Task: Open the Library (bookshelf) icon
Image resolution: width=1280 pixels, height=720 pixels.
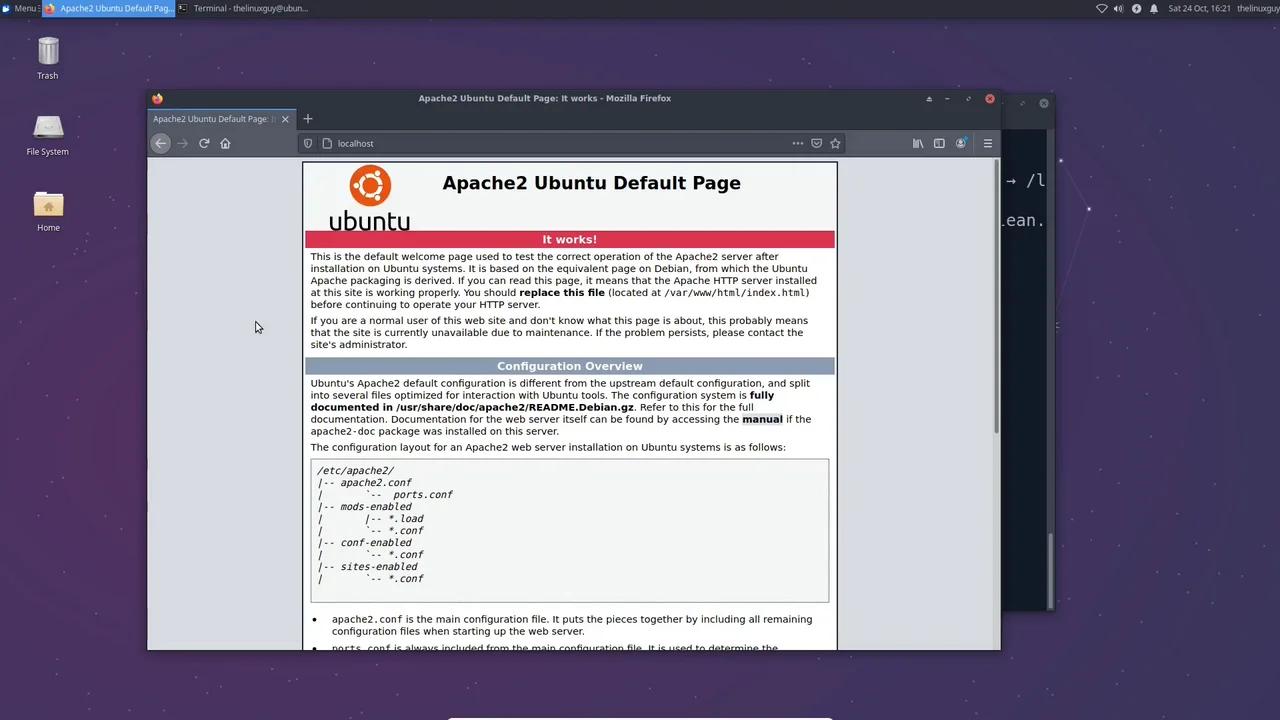Action: (917, 143)
